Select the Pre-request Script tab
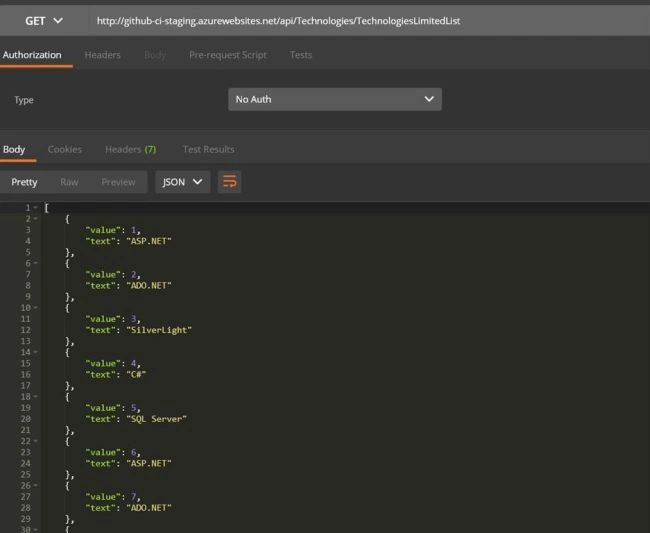The height and width of the screenshot is (533, 650). tap(228, 55)
